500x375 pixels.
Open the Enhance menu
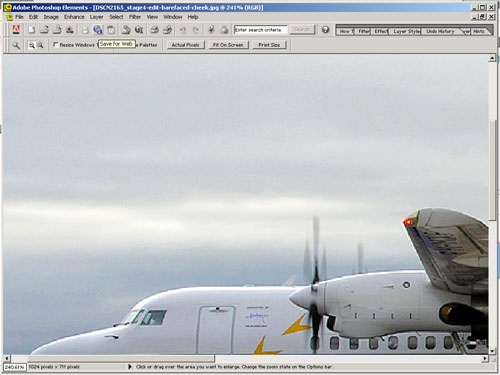[x=74, y=17]
